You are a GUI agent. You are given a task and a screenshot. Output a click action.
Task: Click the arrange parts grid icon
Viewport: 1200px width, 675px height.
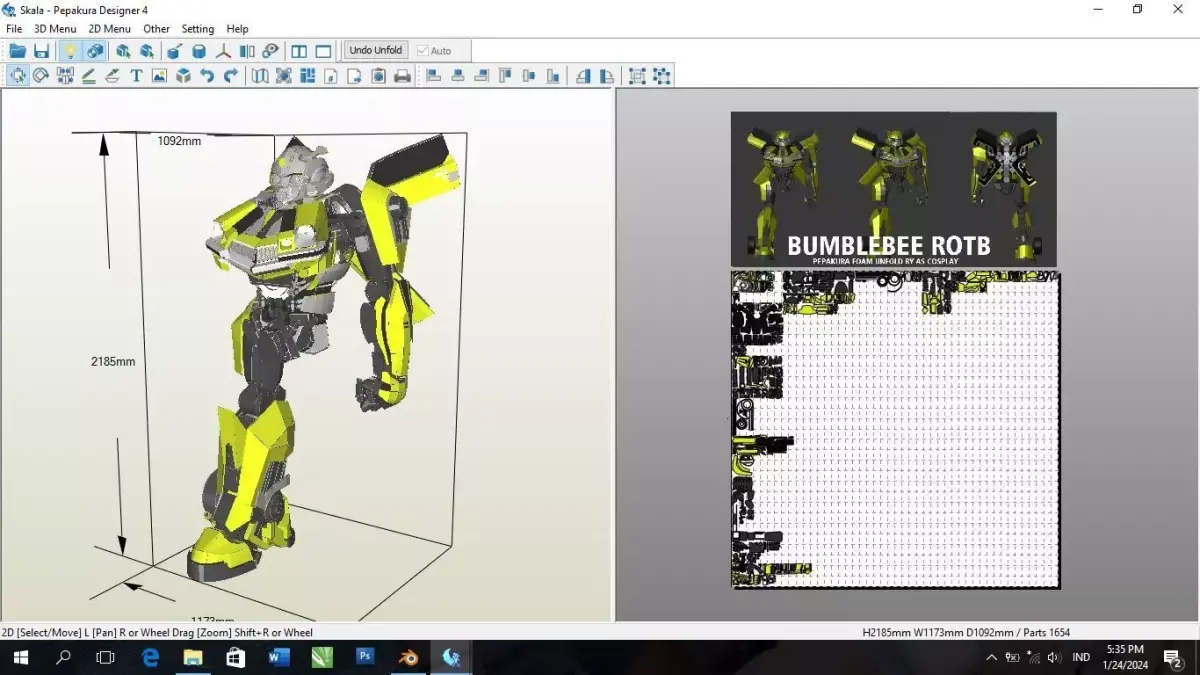(x=284, y=75)
